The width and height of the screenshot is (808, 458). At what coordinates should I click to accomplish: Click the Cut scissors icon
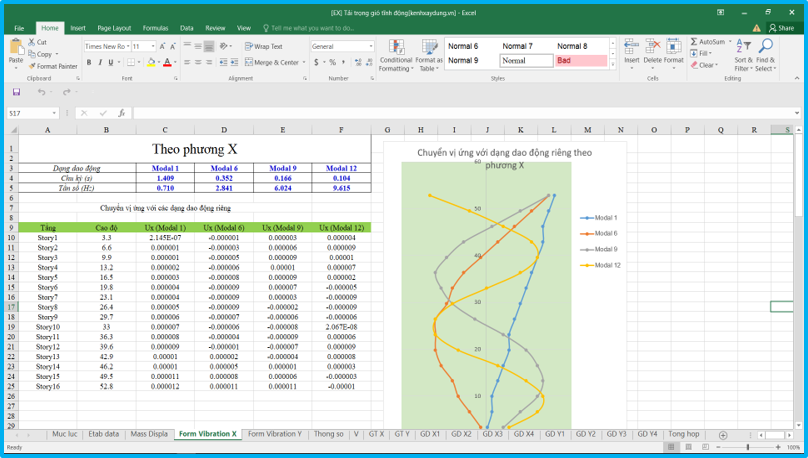tap(33, 42)
